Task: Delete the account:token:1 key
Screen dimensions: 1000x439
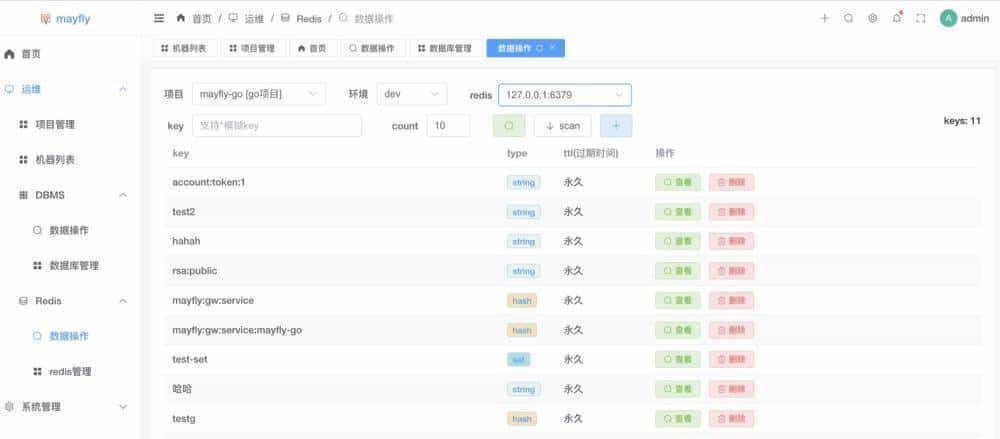Action: 731,182
